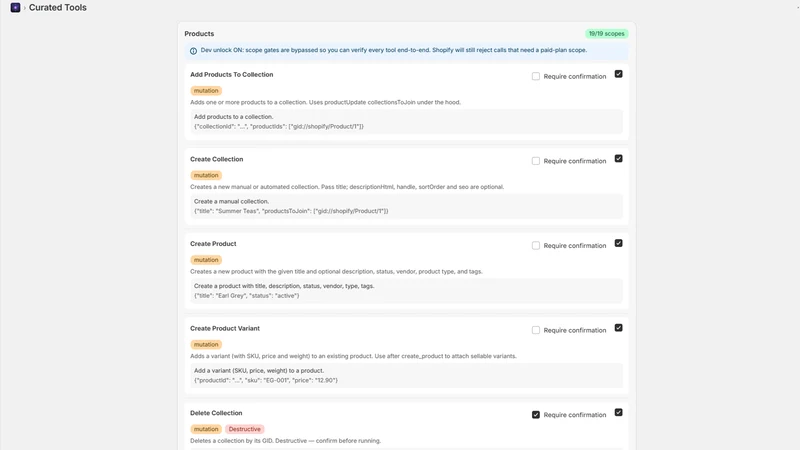Click the info icon in Dev unlock banner

pos(193,51)
